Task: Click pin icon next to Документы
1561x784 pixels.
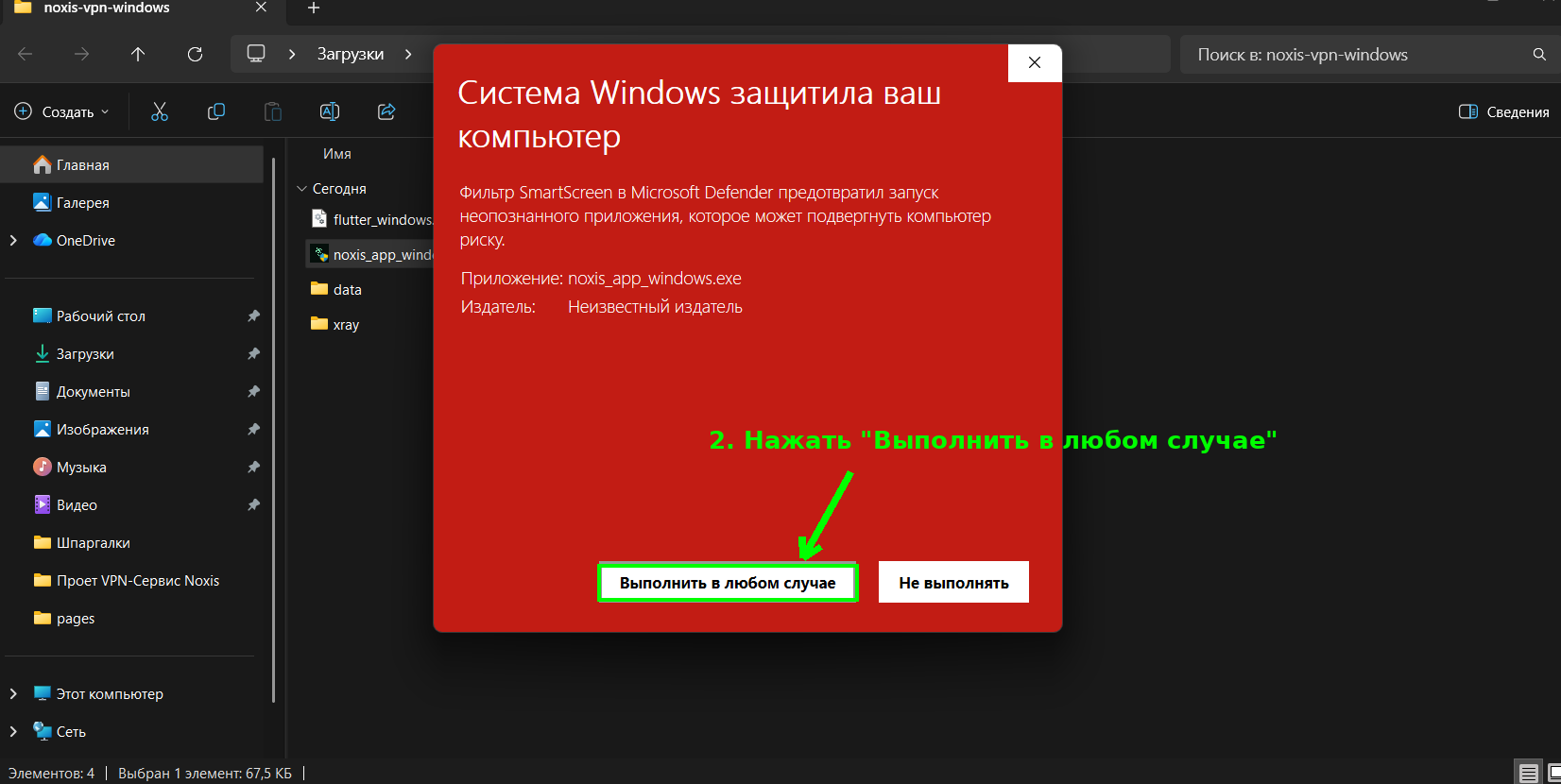Action: 253,391
